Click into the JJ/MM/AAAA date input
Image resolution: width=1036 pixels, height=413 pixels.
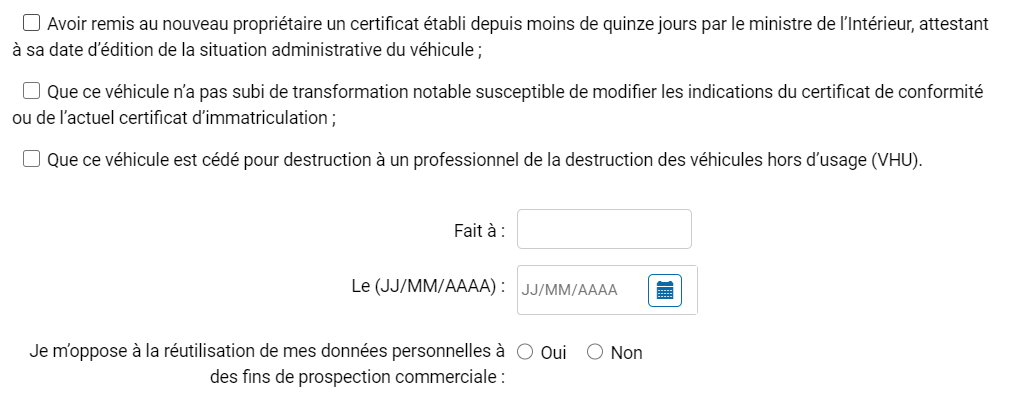coord(580,290)
